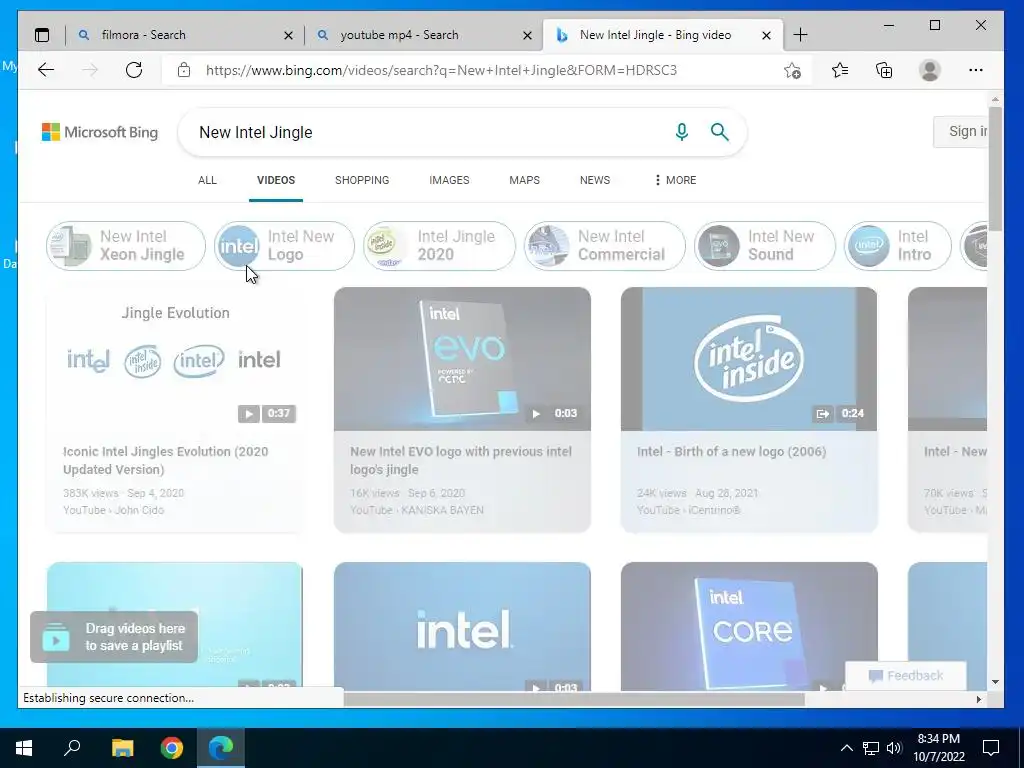Image resolution: width=1024 pixels, height=768 pixels.
Task: Open the Intel evo video thumbnail
Action: coord(462,359)
